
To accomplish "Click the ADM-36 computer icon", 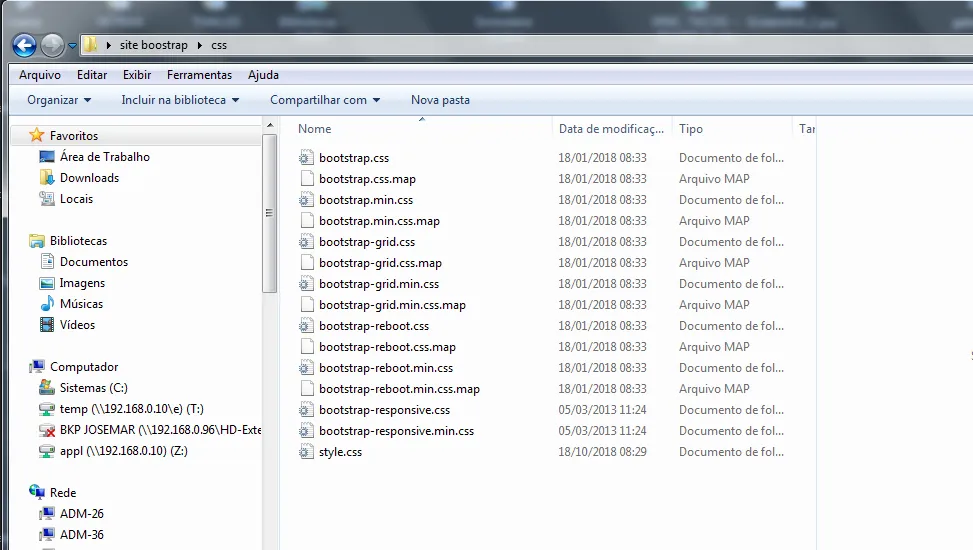I will click(x=47, y=534).
